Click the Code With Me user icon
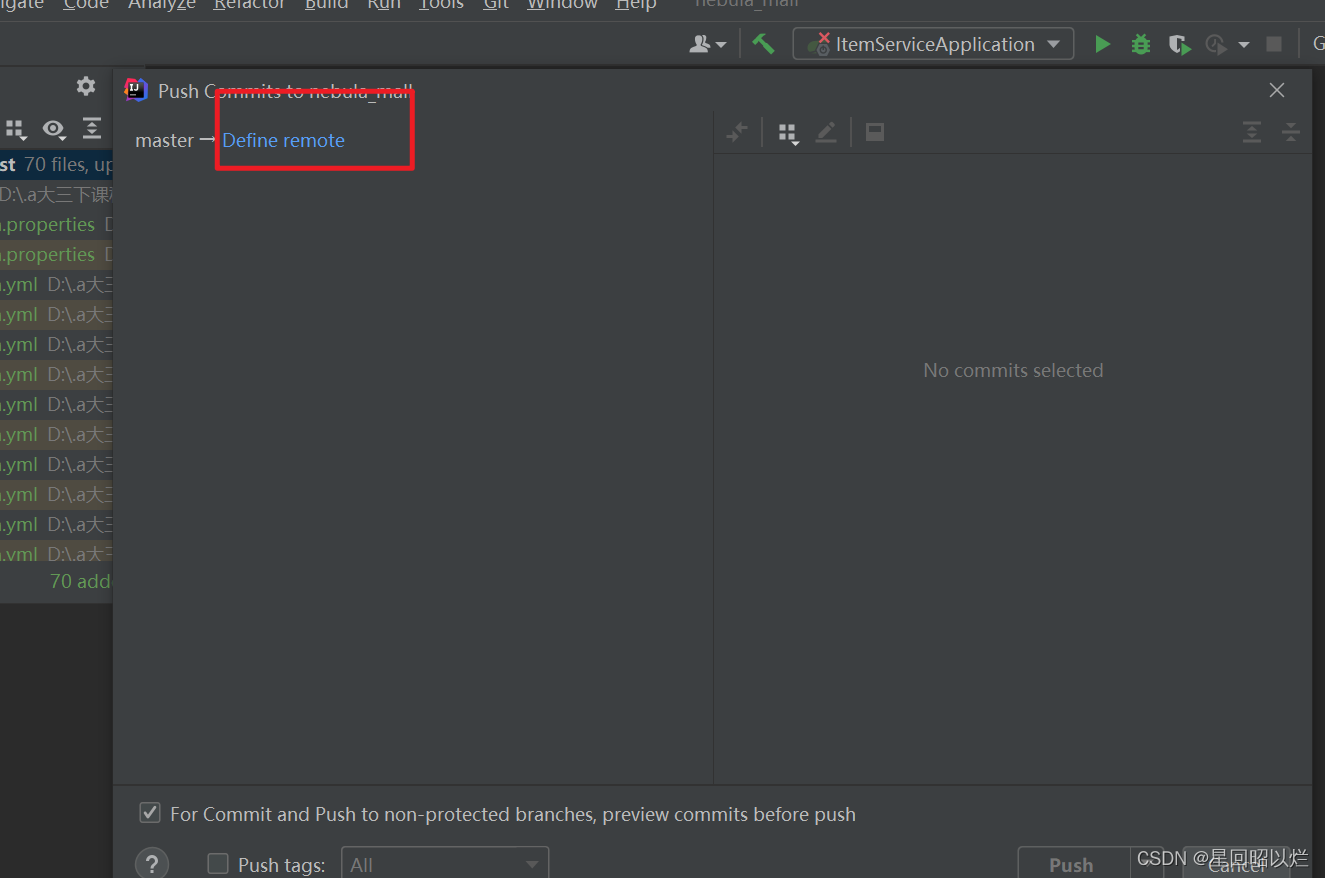Viewport: 1325px width, 878px height. click(x=707, y=44)
